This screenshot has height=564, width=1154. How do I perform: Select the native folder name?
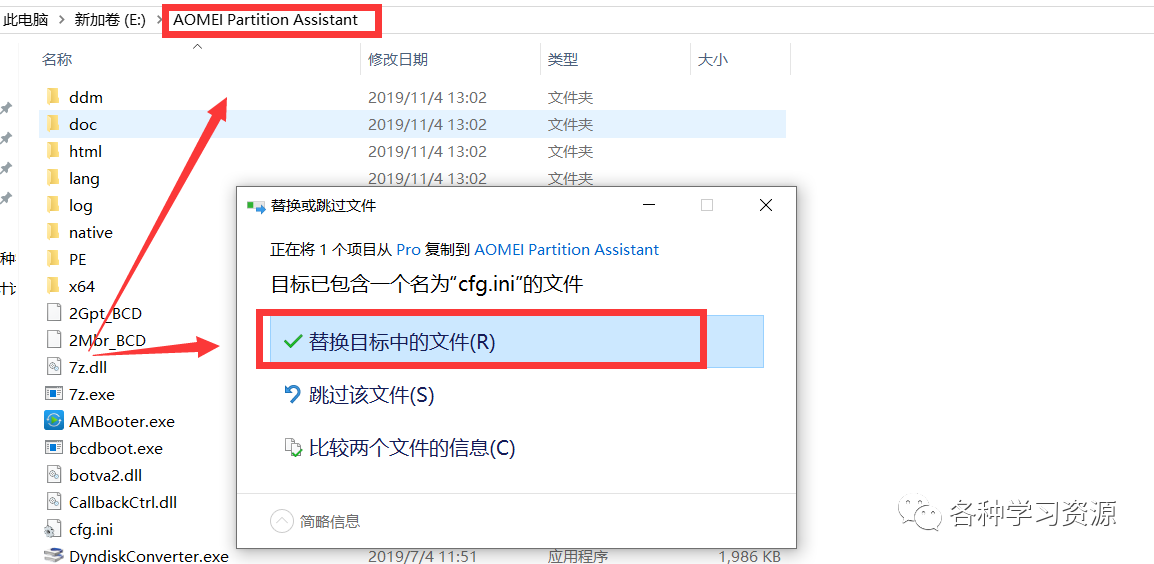tap(91, 233)
